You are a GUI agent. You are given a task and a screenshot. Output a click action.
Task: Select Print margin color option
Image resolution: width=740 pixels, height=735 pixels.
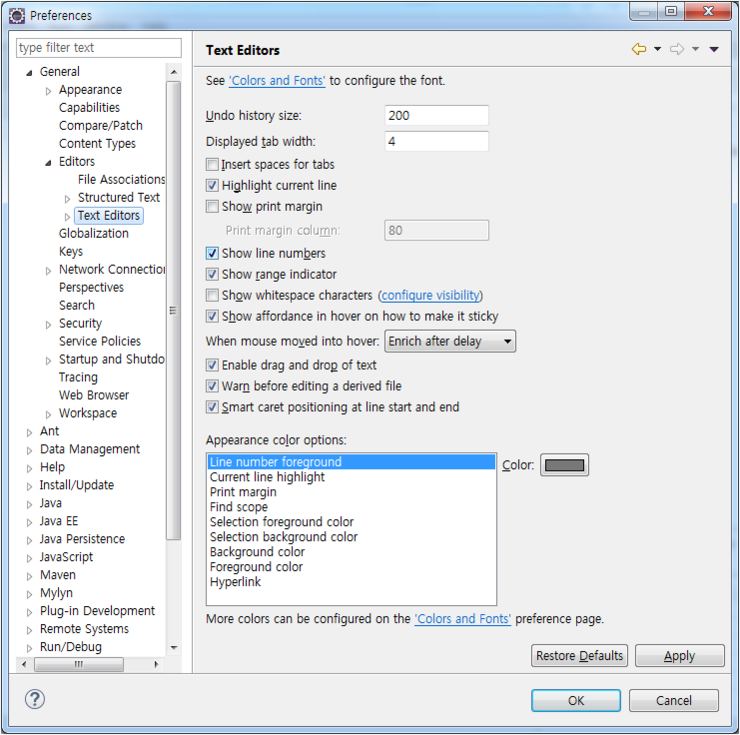click(352, 492)
